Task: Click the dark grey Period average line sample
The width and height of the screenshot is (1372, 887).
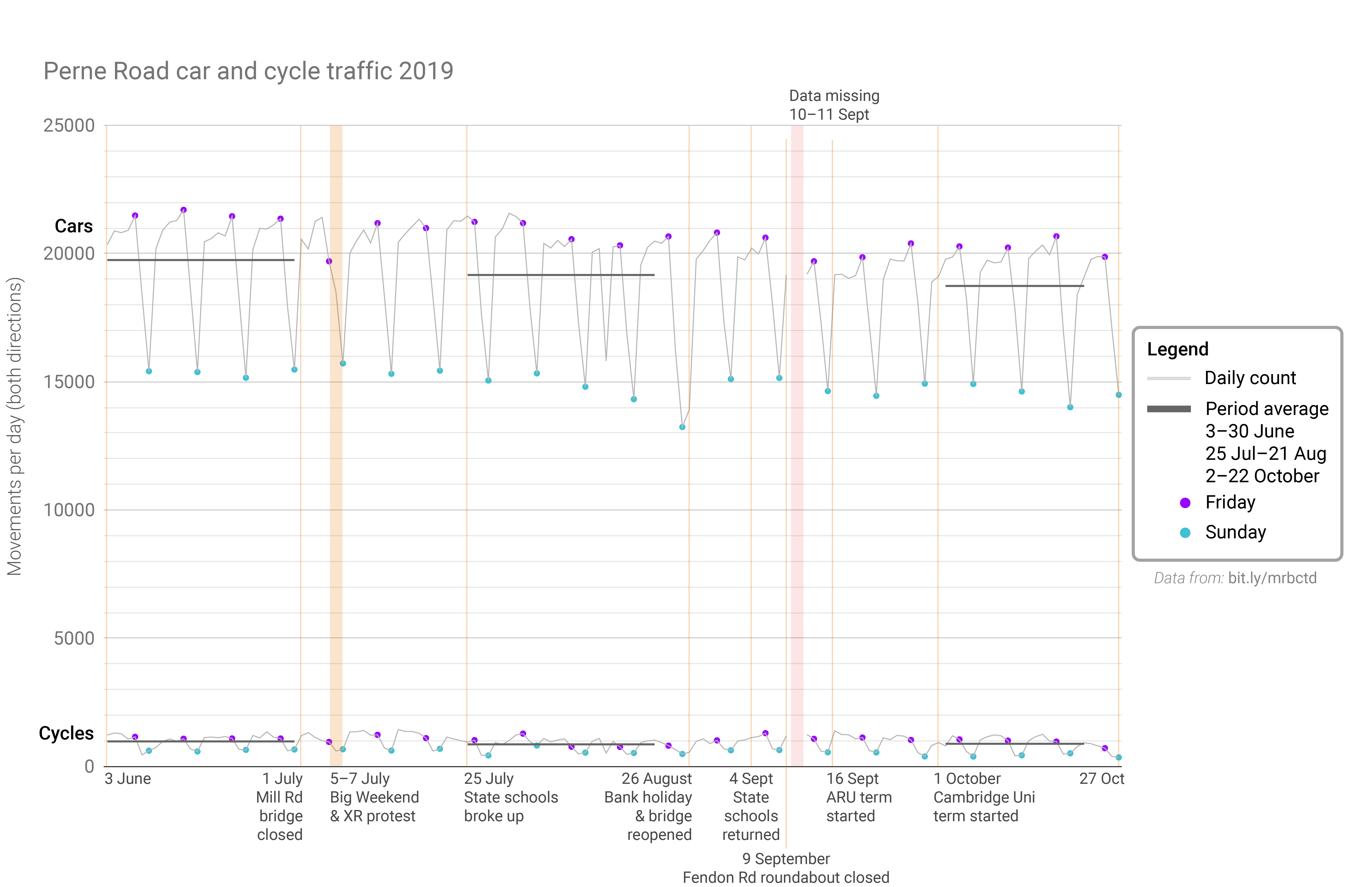Action: click(1168, 409)
